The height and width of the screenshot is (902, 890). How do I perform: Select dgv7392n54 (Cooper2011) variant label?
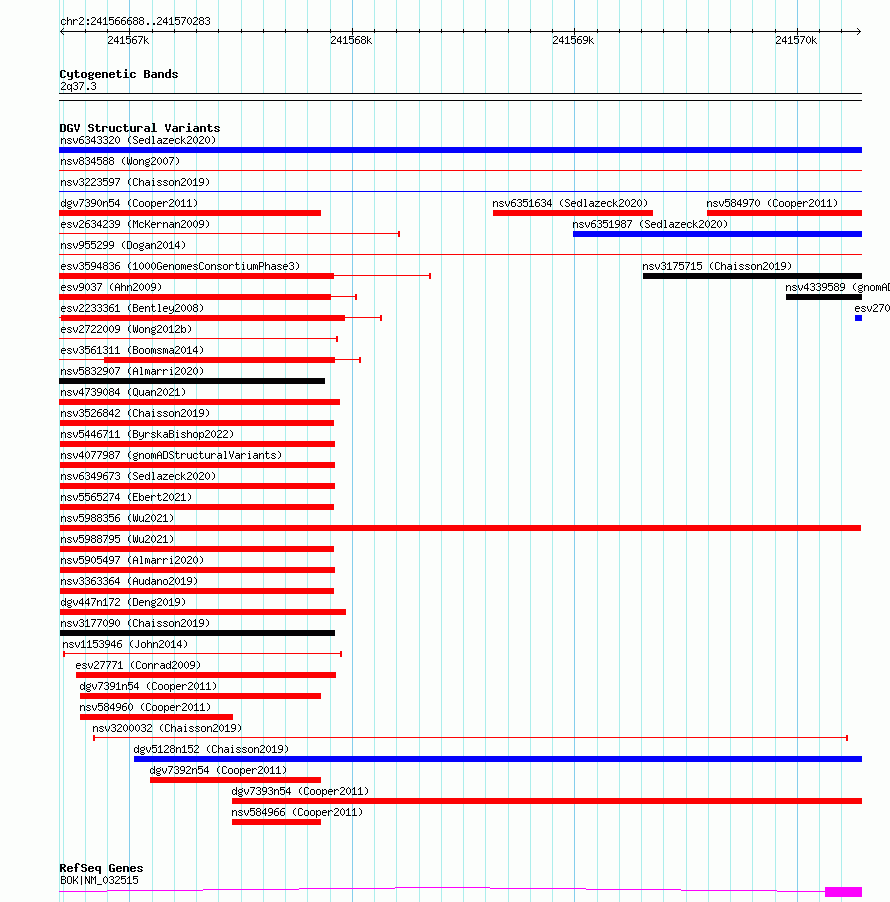point(218,770)
